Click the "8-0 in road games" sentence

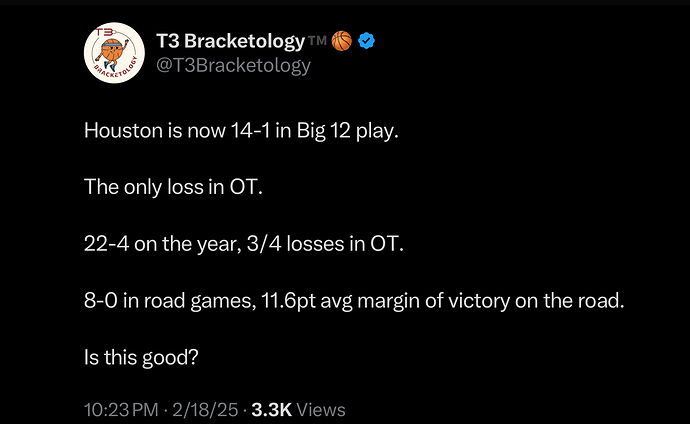(354, 301)
